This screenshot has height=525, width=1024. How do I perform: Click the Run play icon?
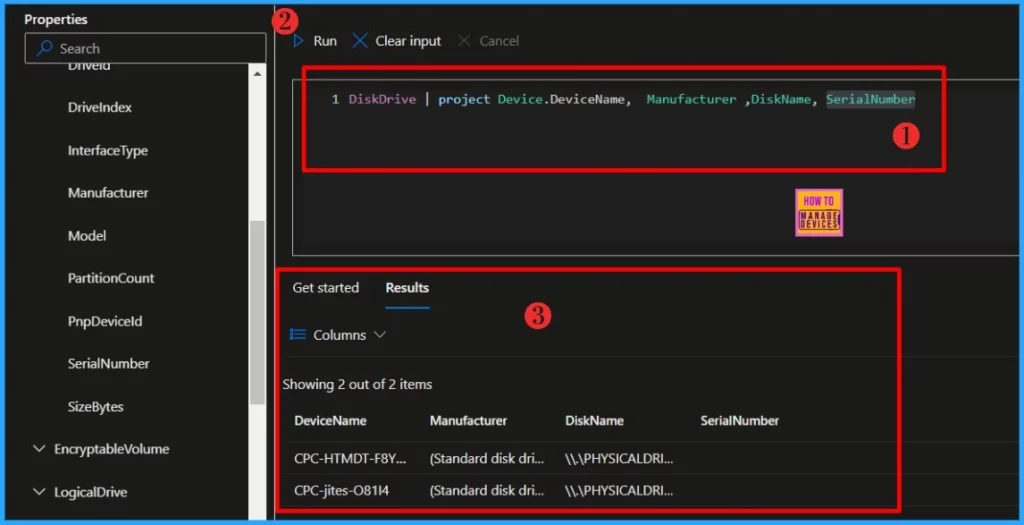[x=298, y=41]
